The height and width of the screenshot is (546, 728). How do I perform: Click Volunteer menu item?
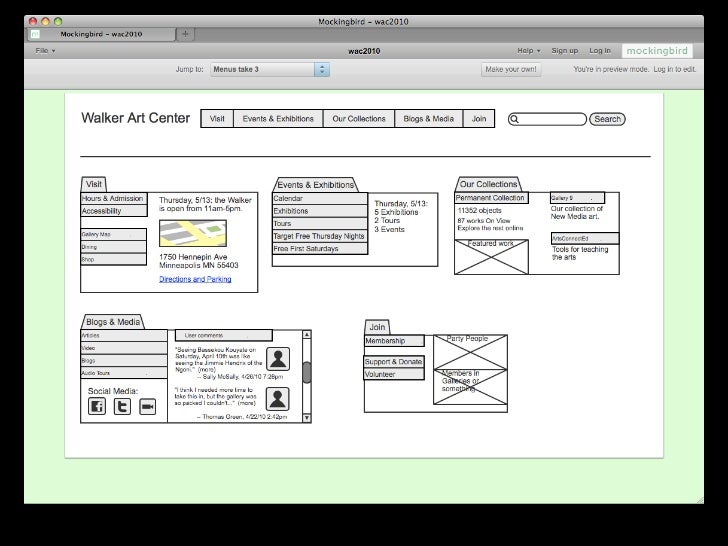pyautogui.click(x=394, y=374)
